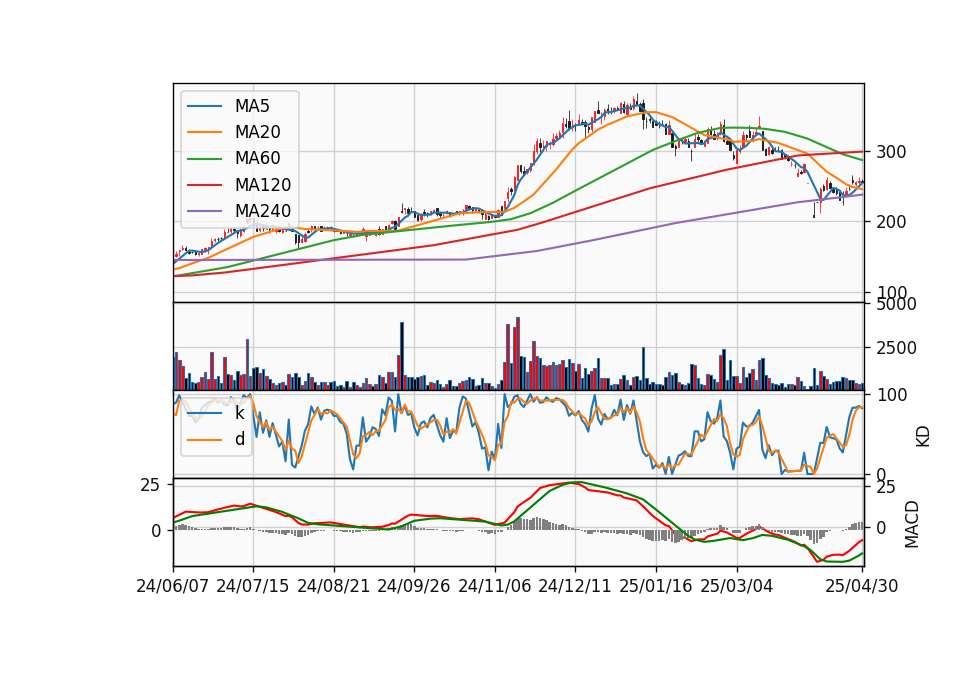Click the 300 price axis label
This screenshot has height=690, width=960.
point(891,152)
